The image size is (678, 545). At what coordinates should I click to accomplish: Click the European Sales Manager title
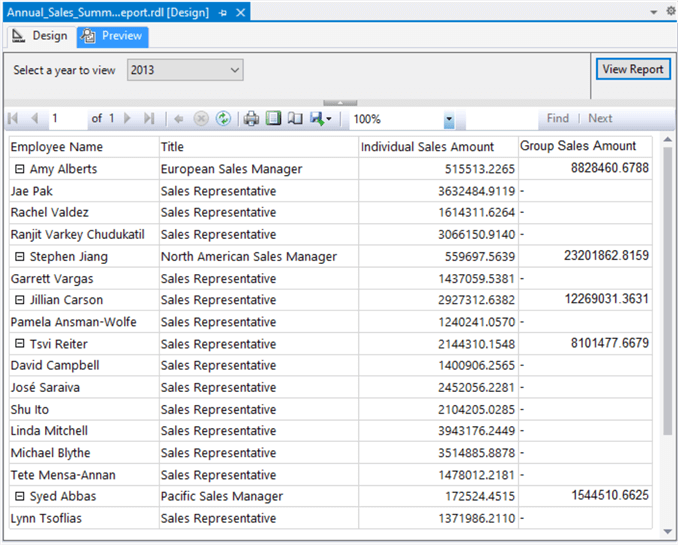pyautogui.click(x=231, y=169)
